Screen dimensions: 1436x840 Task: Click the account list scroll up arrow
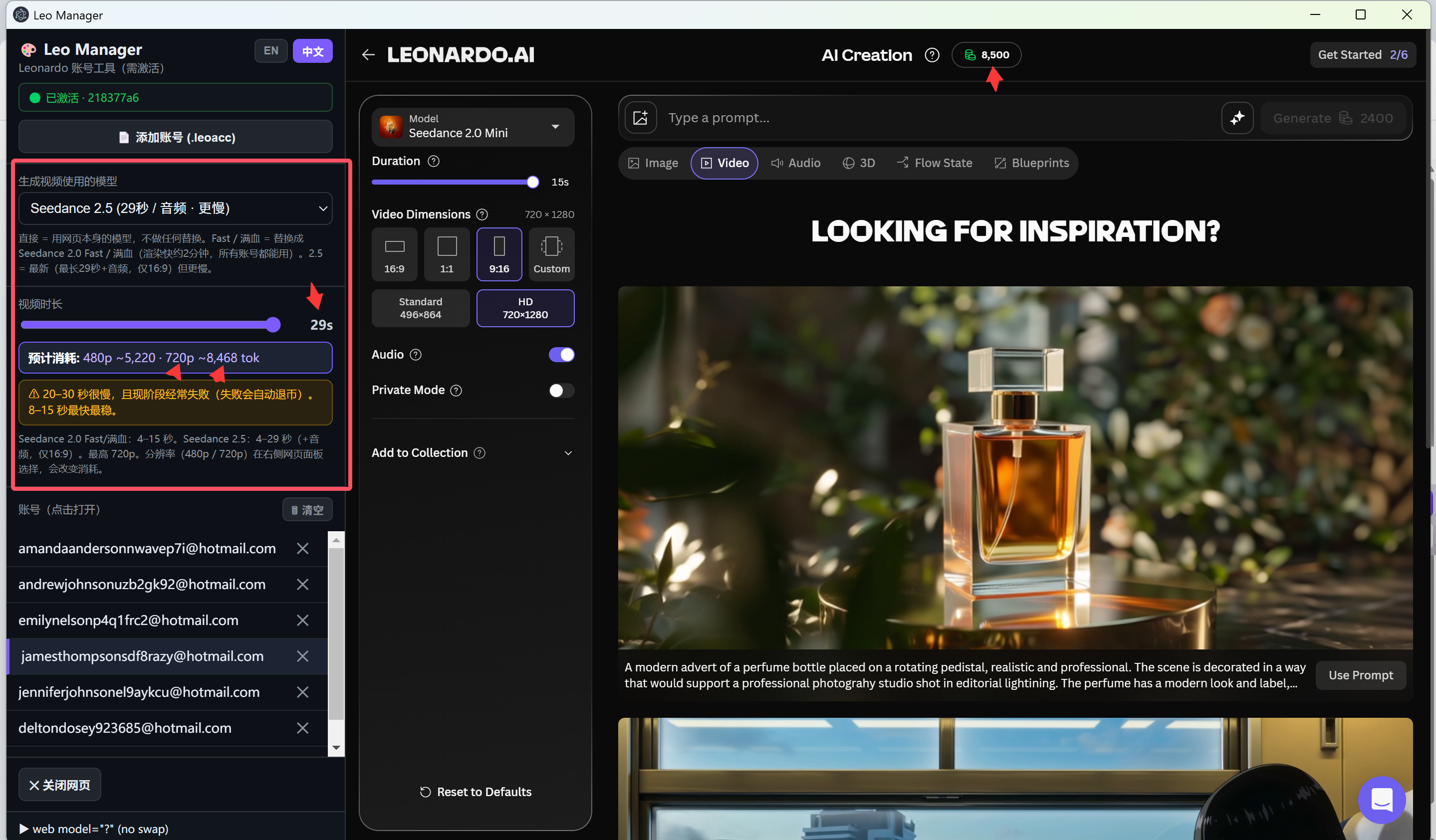336,540
